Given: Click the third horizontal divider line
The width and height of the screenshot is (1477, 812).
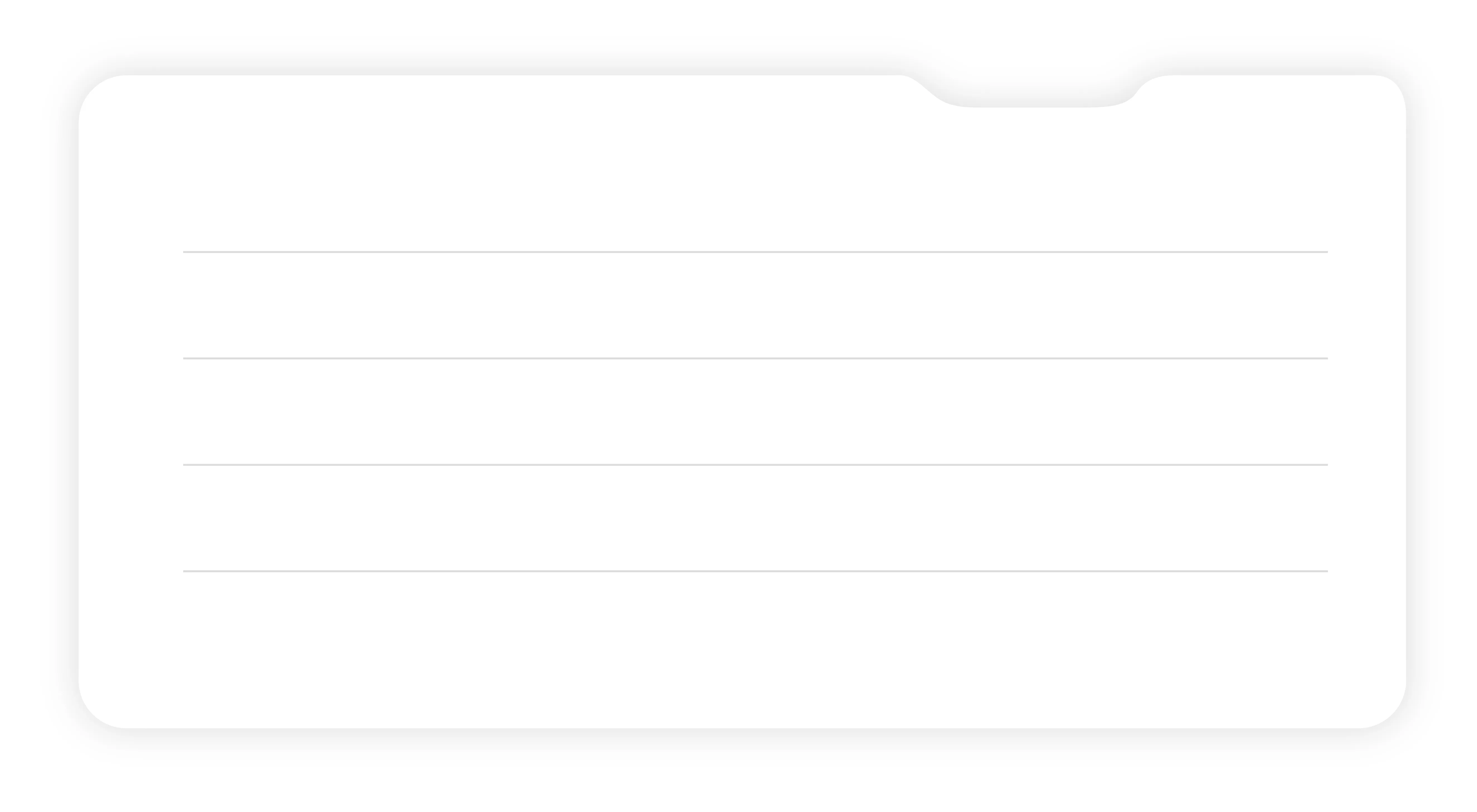Looking at the screenshot, I should coord(755,465).
